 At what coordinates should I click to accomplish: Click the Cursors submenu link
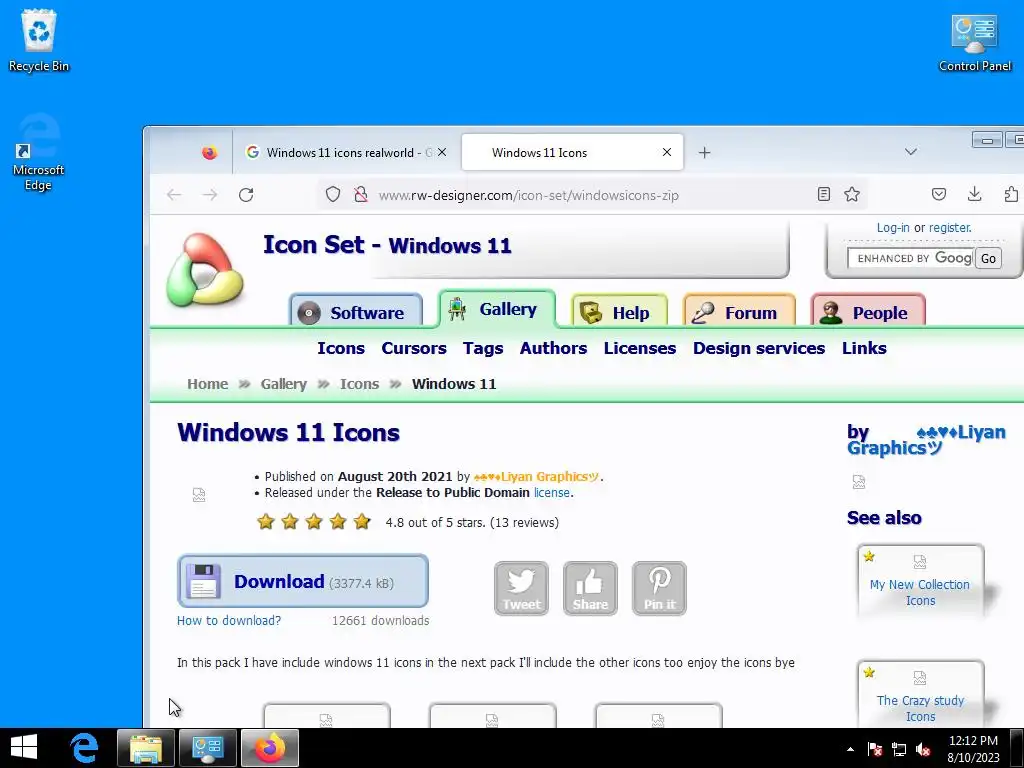point(414,348)
